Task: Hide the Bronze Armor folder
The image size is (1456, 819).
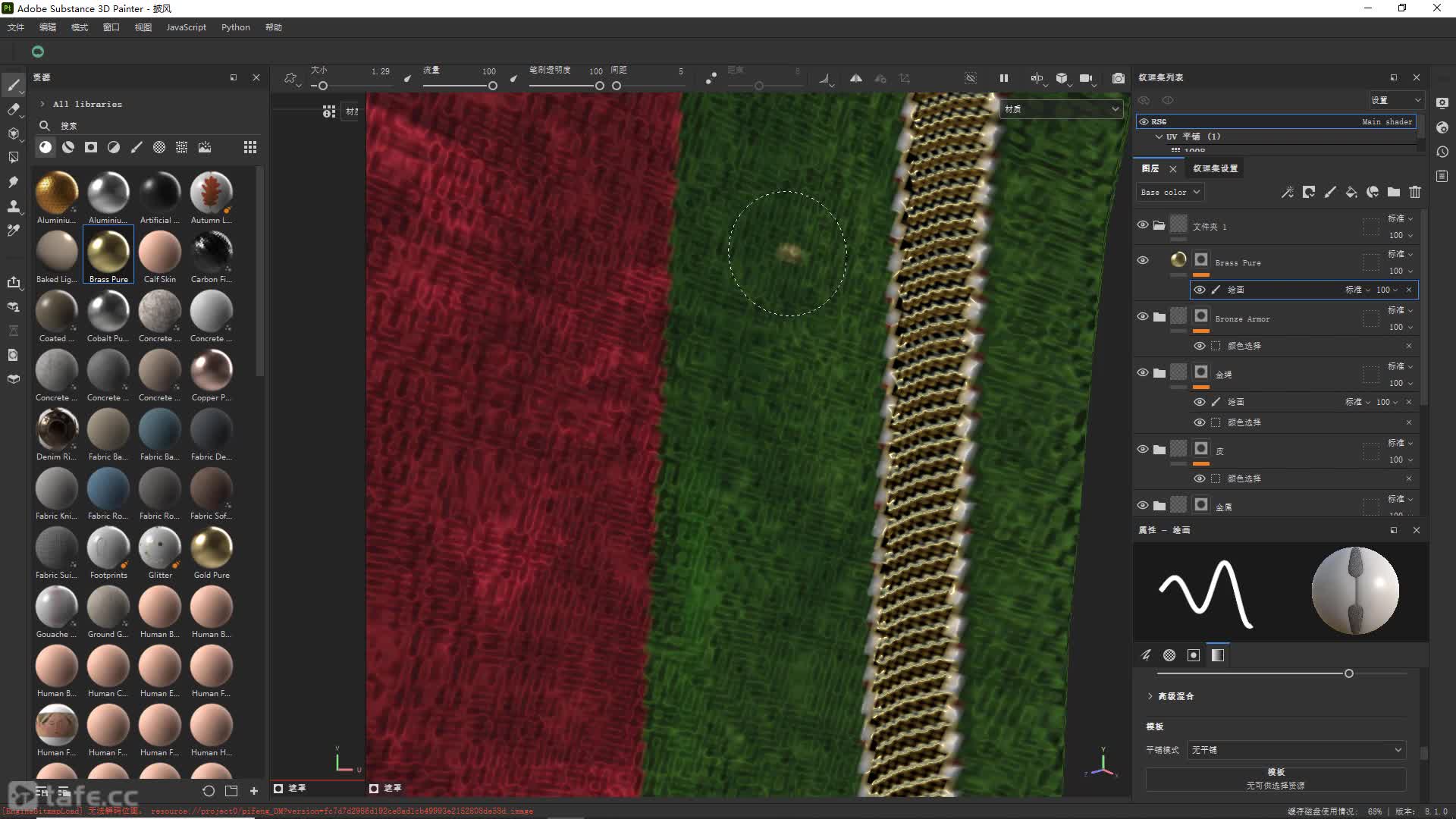Action: [1143, 316]
